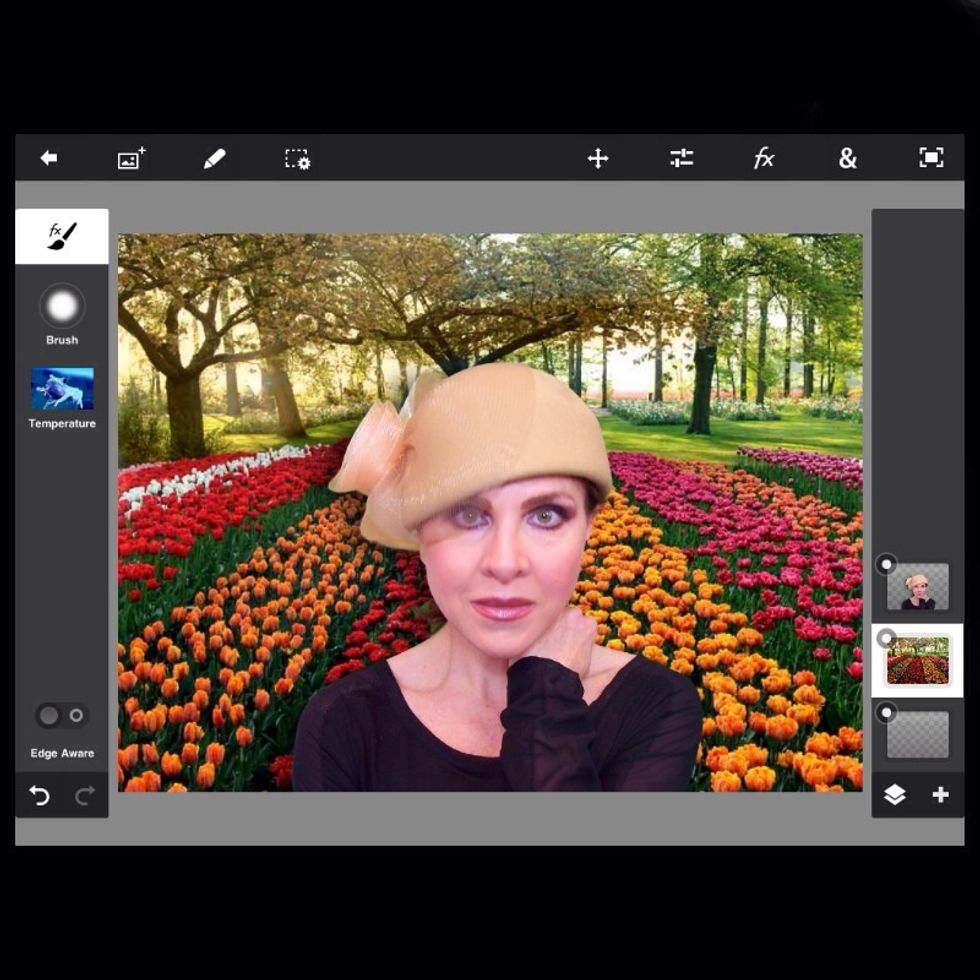The image size is (980, 980).
Task: Open the adjustments sliders menu
Action: pos(681,158)
